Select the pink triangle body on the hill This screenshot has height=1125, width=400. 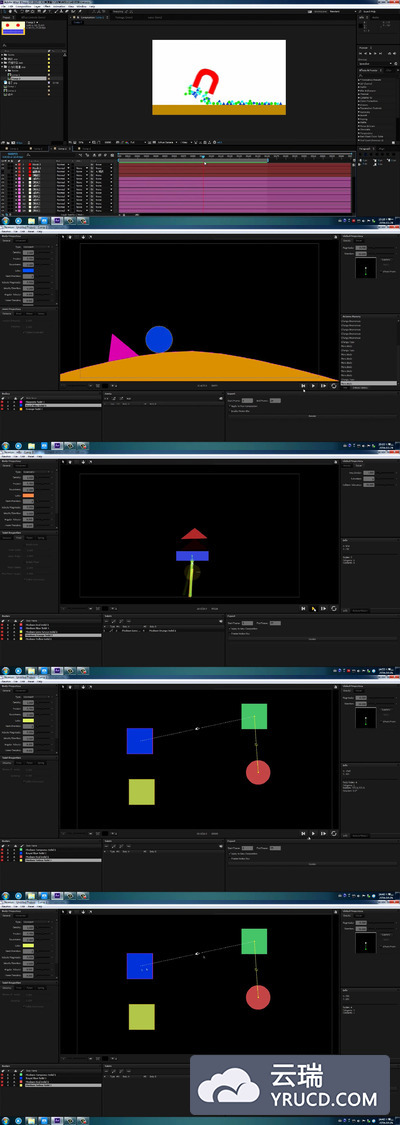click(120, 348)
